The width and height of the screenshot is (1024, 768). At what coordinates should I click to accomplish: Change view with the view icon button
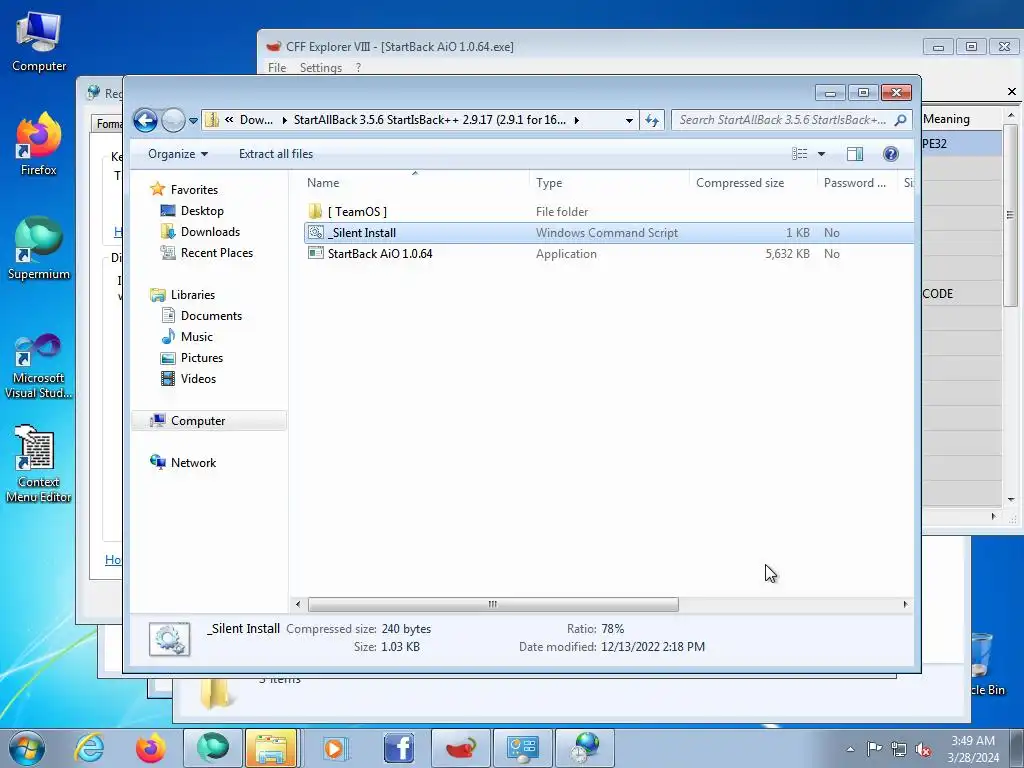tap(799, 154)
